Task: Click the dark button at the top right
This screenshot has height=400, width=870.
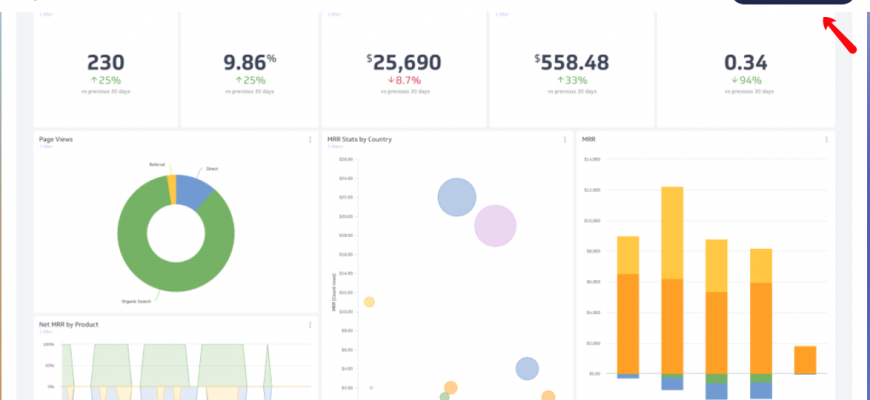Action: [793, 2]
